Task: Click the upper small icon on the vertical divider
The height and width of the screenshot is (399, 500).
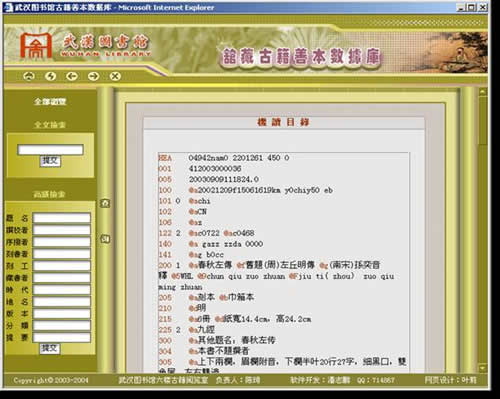Action: pos(105,203)
